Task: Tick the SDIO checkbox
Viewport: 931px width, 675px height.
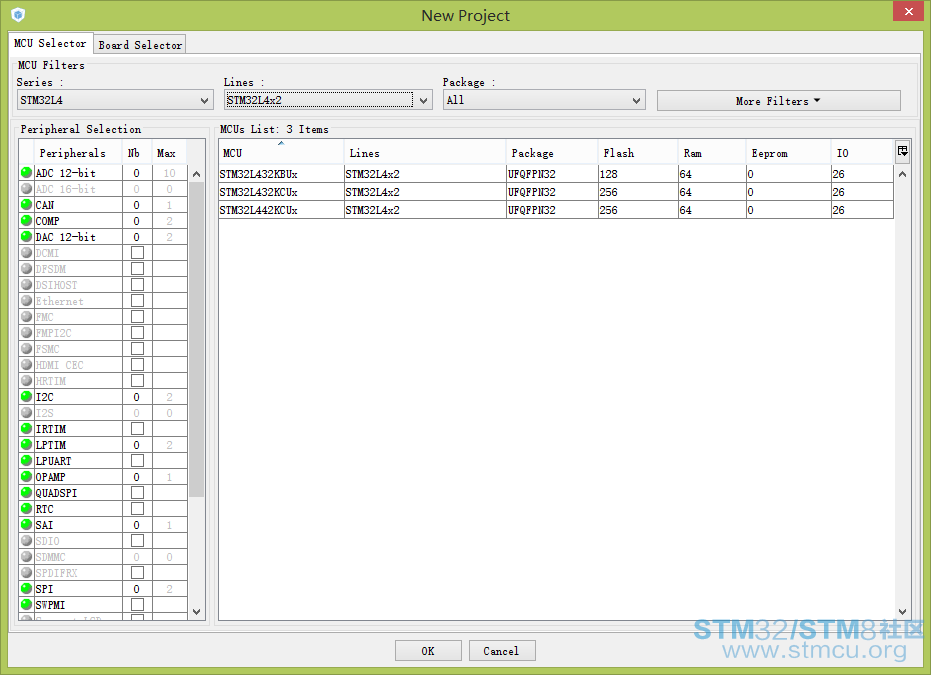Action: point(137,541)
